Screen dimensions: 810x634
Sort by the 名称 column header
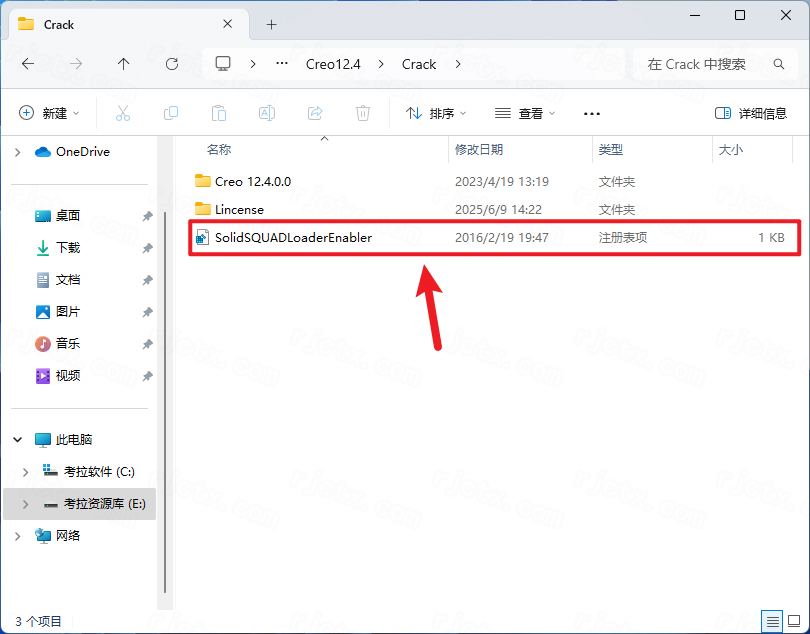click(x=219, y=149)
